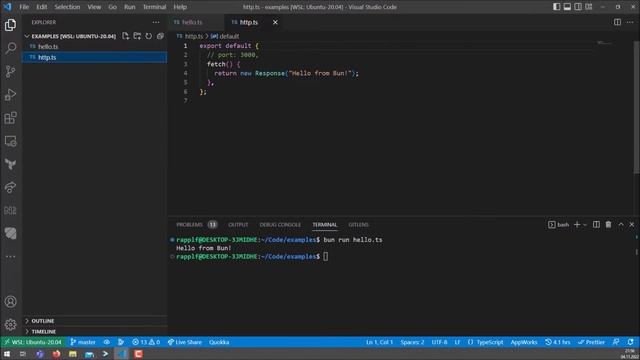Switch to the Debug Console tab
Viewport: 640px width, 360px height.
point(280,224)
